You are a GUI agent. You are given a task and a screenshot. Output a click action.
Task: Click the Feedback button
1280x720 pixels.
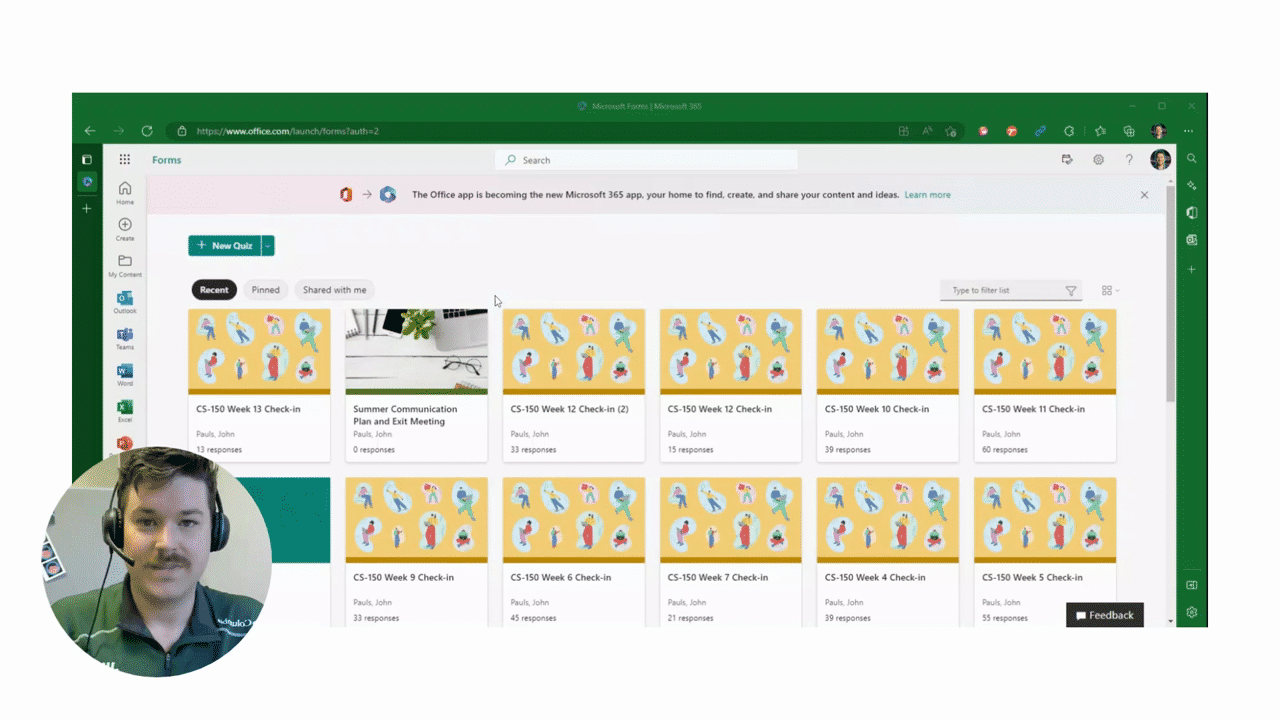1104,615
